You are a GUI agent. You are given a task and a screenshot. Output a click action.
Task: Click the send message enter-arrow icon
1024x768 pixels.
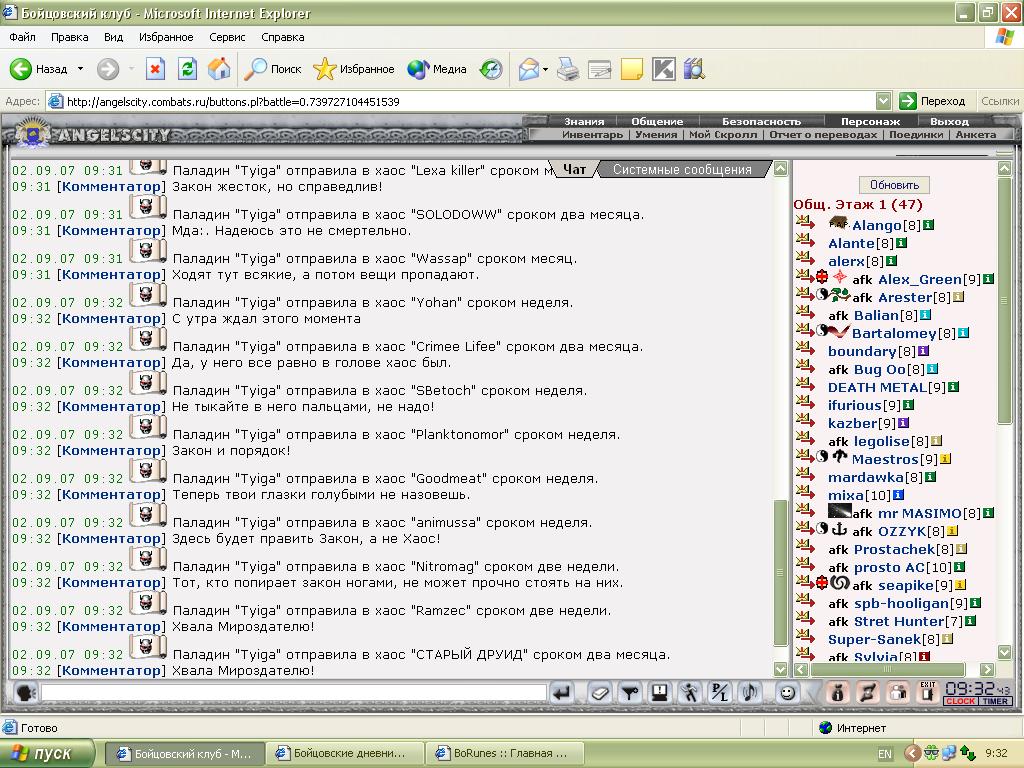562,692
